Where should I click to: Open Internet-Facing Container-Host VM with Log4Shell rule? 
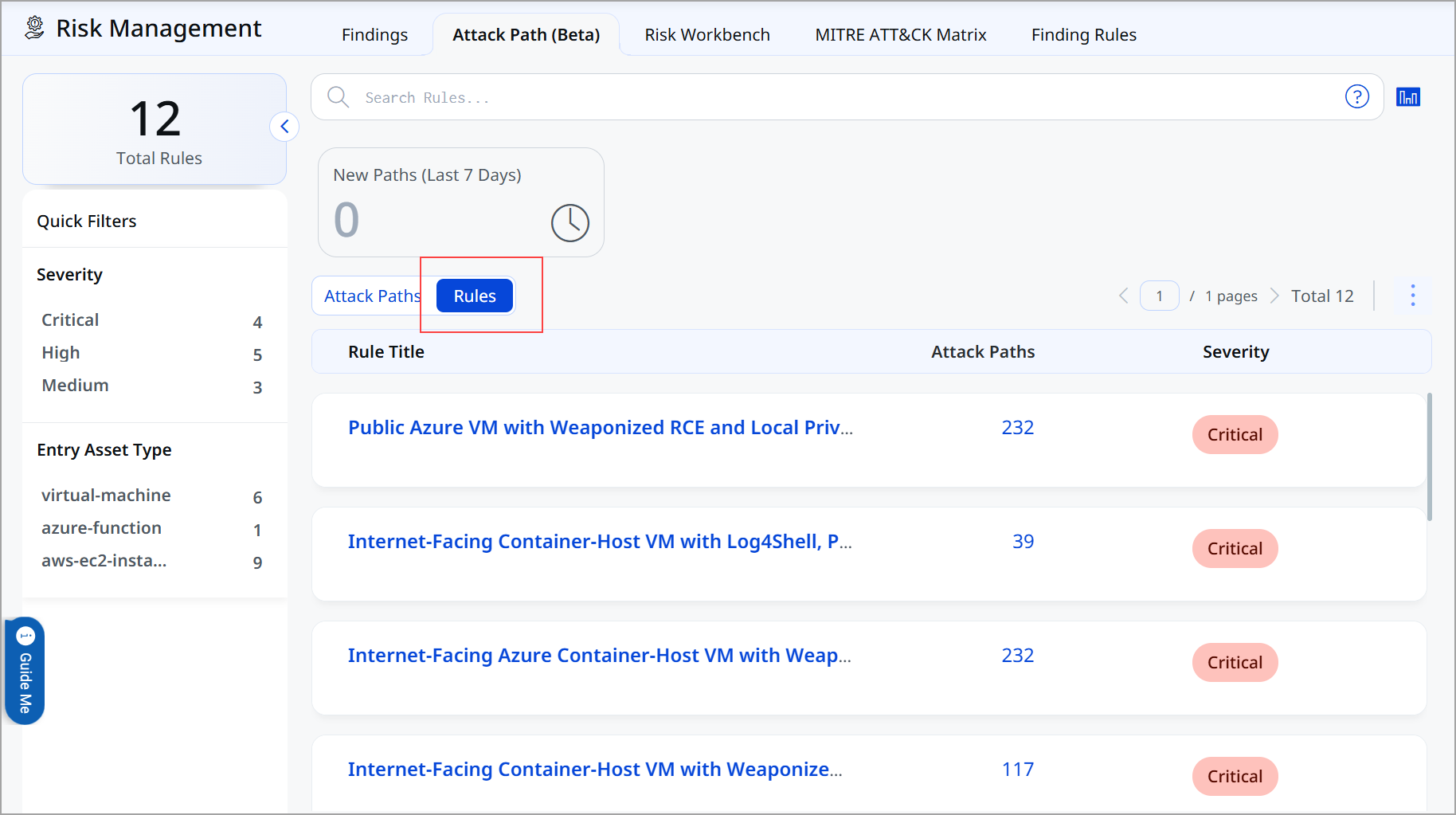click(600, 542)
